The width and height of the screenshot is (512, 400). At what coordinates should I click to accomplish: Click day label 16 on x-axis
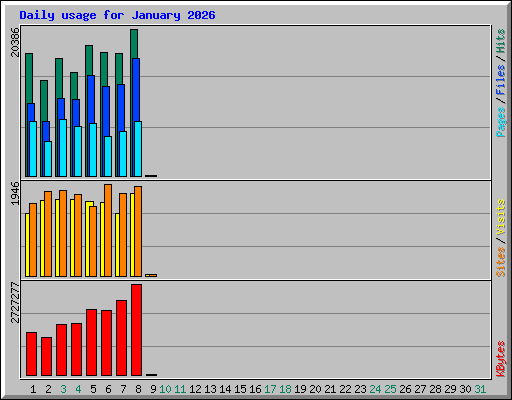(255, 389)
